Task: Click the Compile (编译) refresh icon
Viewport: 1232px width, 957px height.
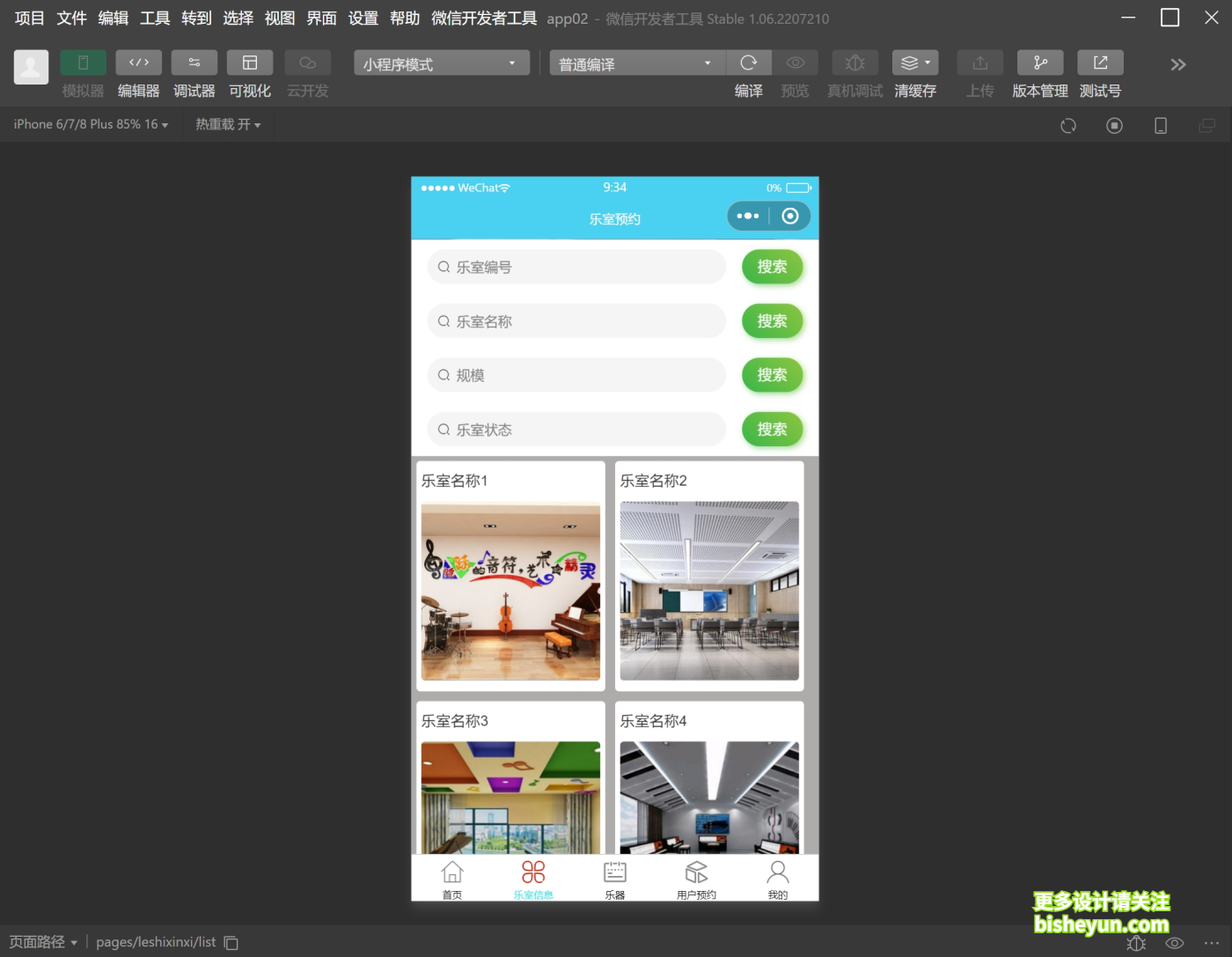Action: pos(749,63)
